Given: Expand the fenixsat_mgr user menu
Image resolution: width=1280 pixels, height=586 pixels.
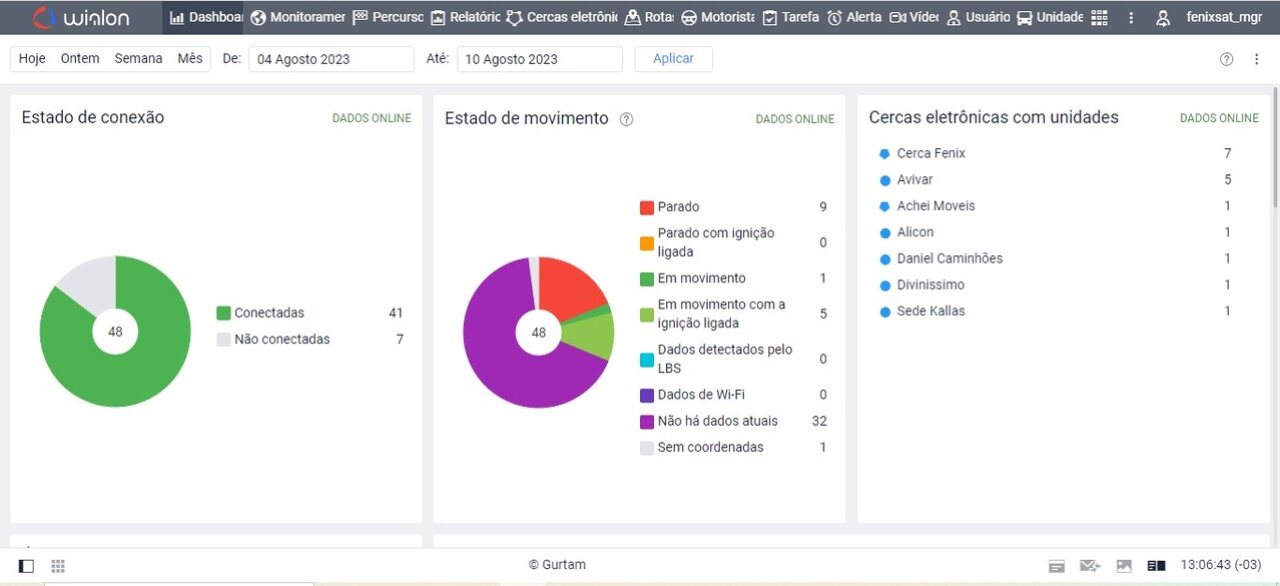Looking at the screenshot, I should pos(1209,18).
